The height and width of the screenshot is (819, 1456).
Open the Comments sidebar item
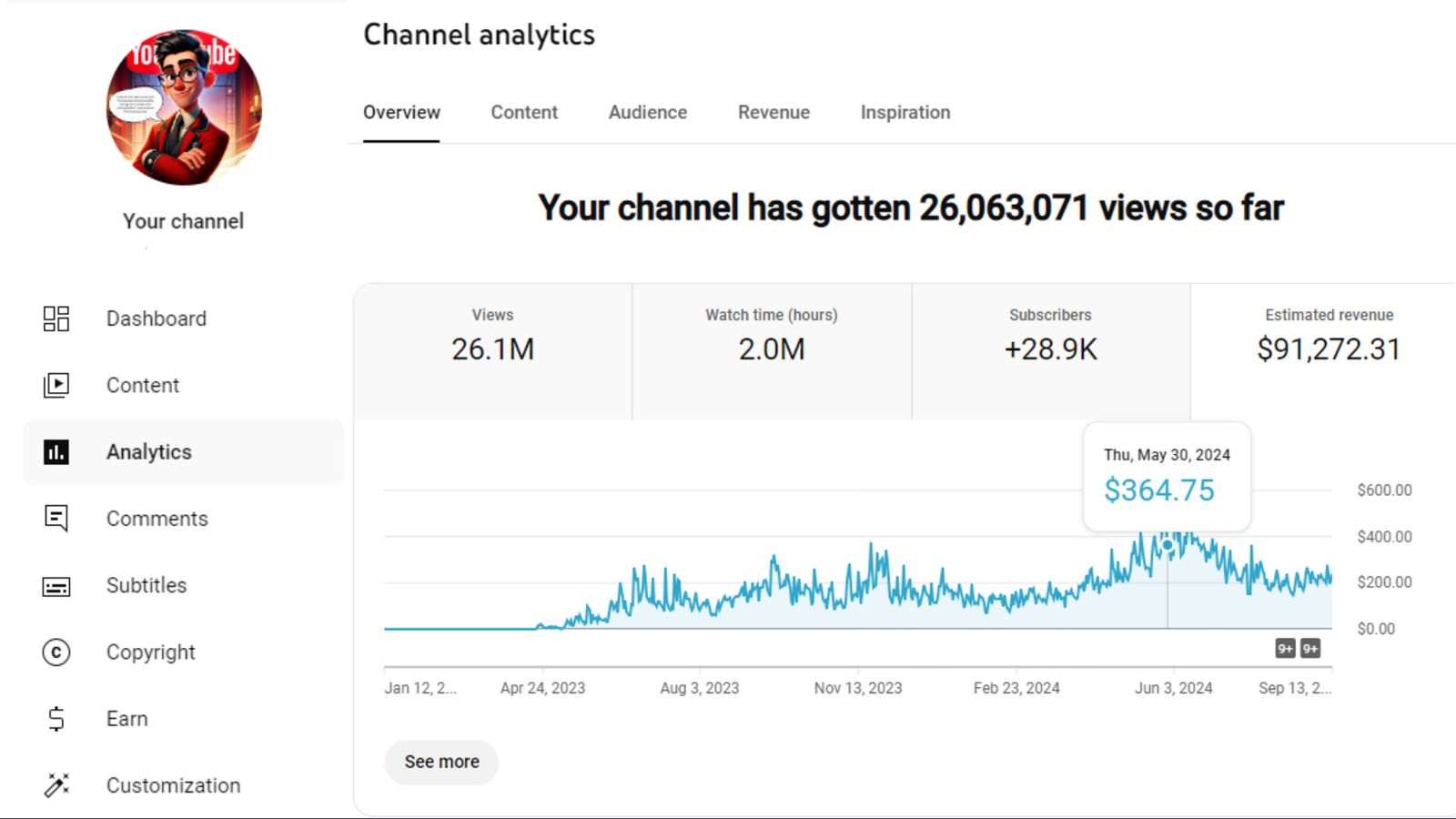pos(184,519)
